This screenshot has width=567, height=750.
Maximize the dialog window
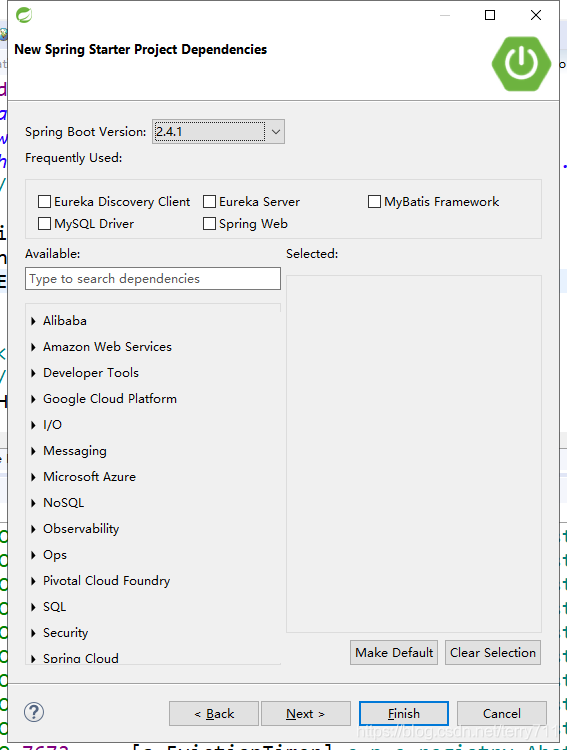[x=490, y=15]
